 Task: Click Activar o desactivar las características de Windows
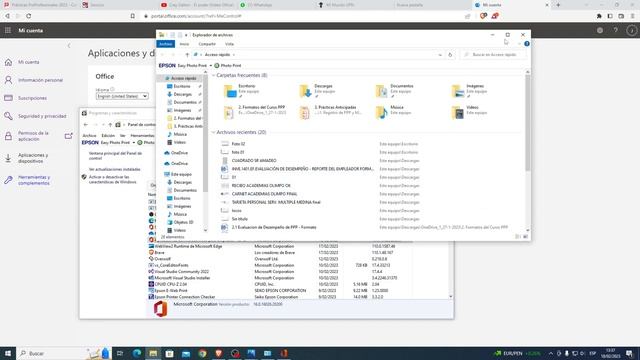point(112,179)
